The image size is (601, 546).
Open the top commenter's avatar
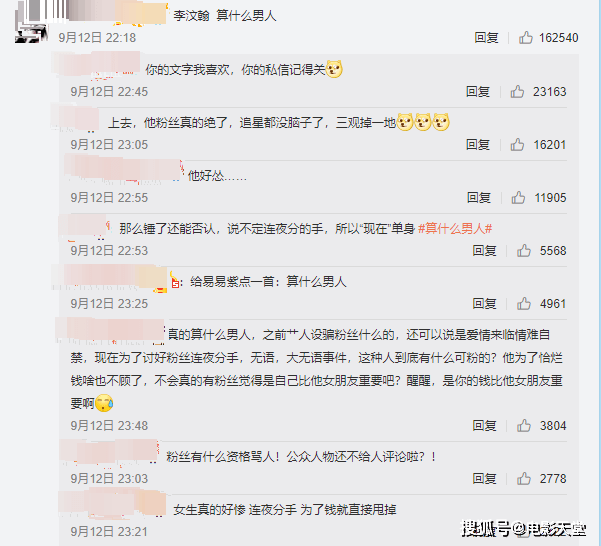coord(31,23)
